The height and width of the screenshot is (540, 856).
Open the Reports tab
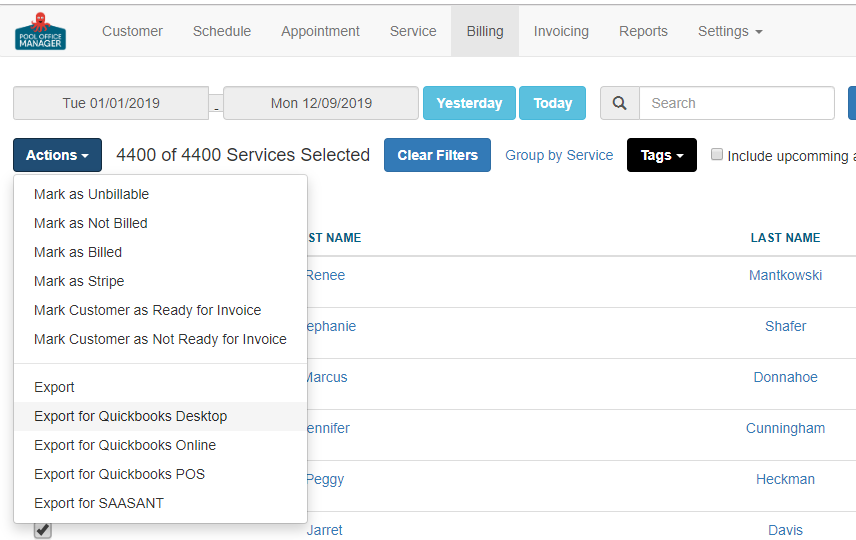643,31
